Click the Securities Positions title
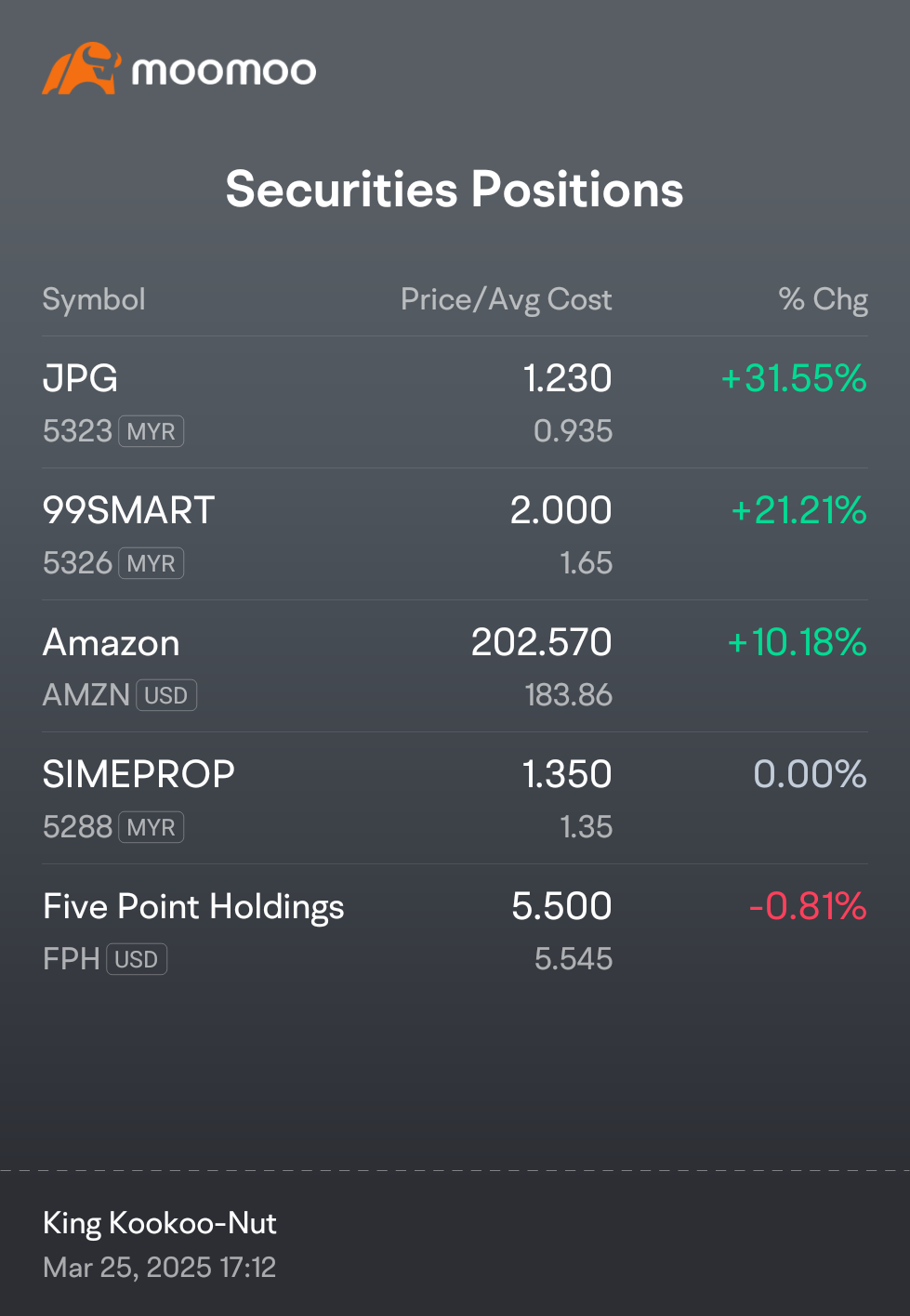Viewport: 910px width, 1316px height. (455, 190)
